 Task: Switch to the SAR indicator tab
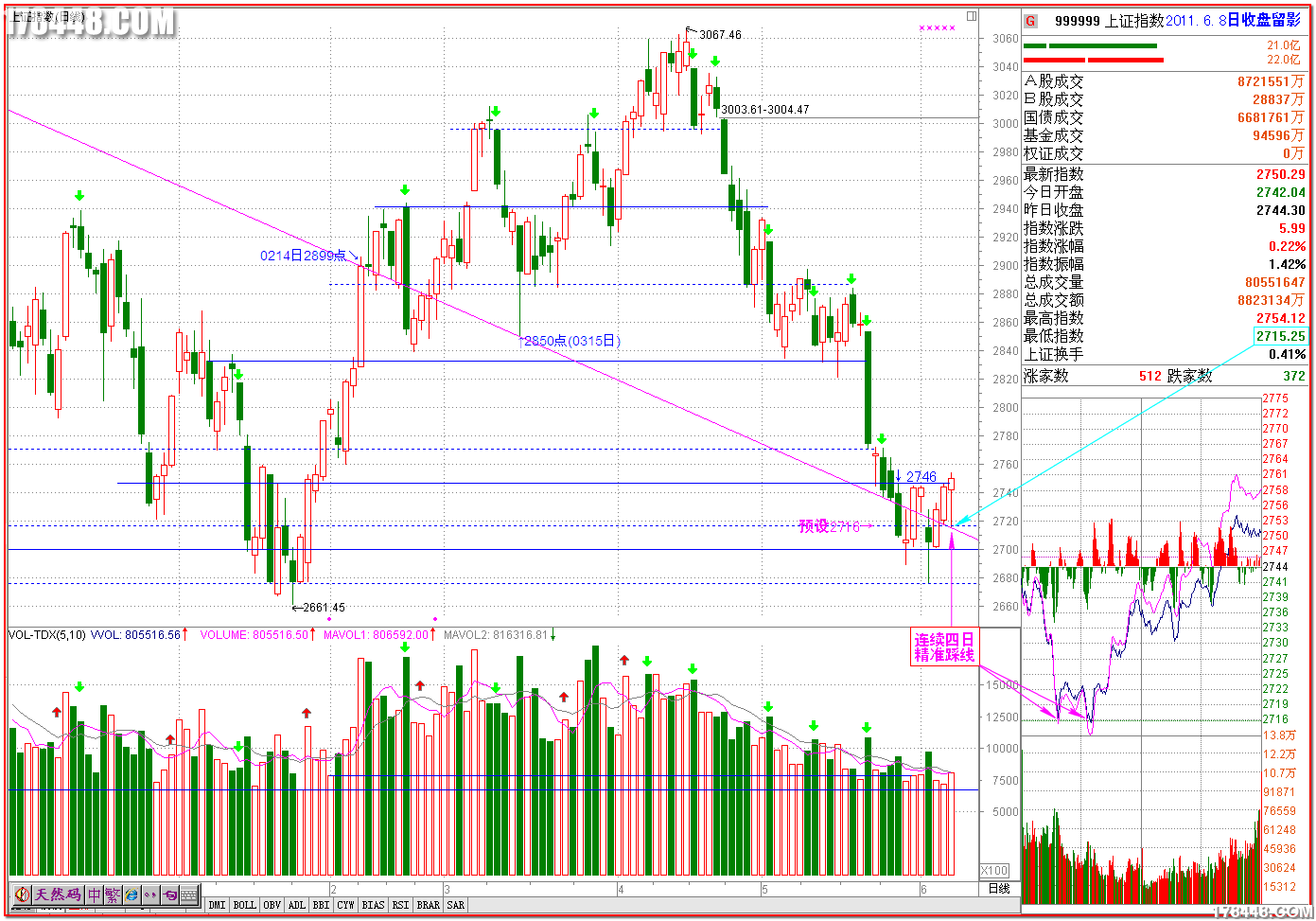456,906
